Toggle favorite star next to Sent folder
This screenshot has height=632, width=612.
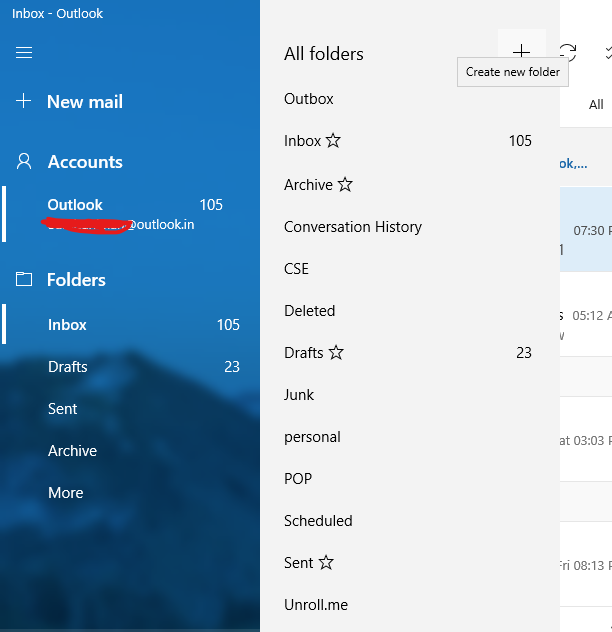coord(326,562)
